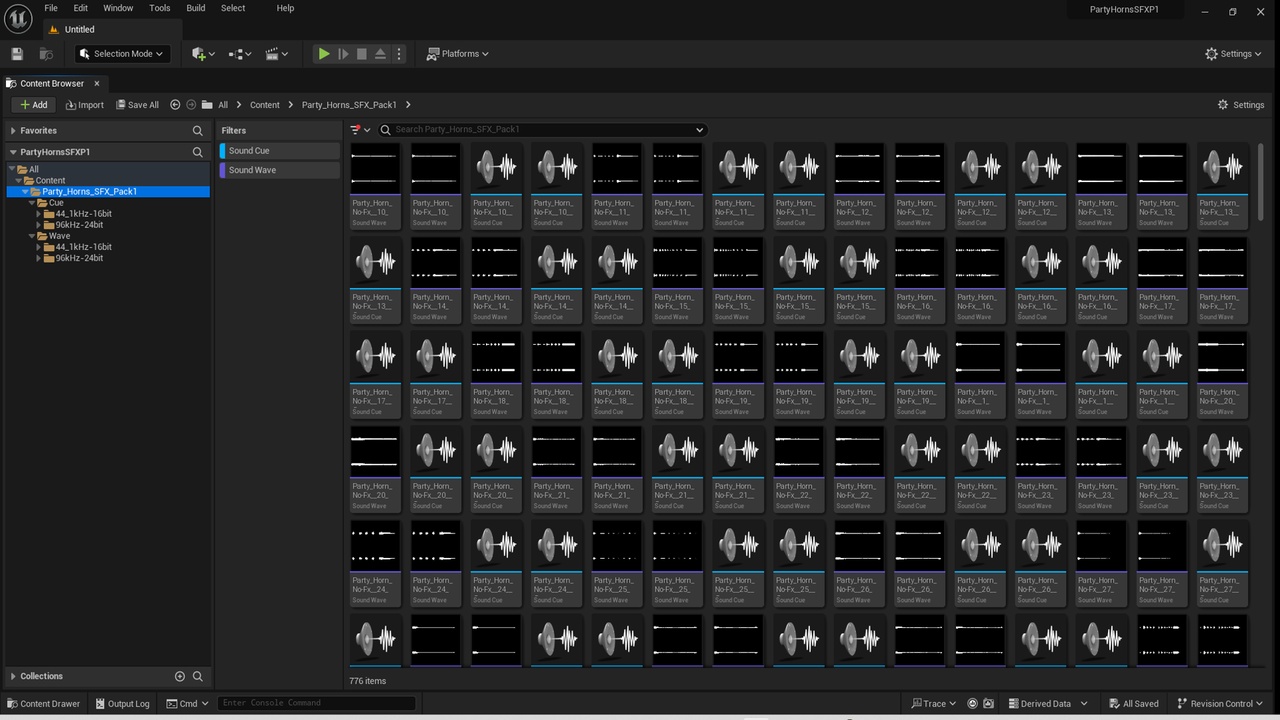
Task: Toggle the Sound Wave filter
Action: point(279,170)
